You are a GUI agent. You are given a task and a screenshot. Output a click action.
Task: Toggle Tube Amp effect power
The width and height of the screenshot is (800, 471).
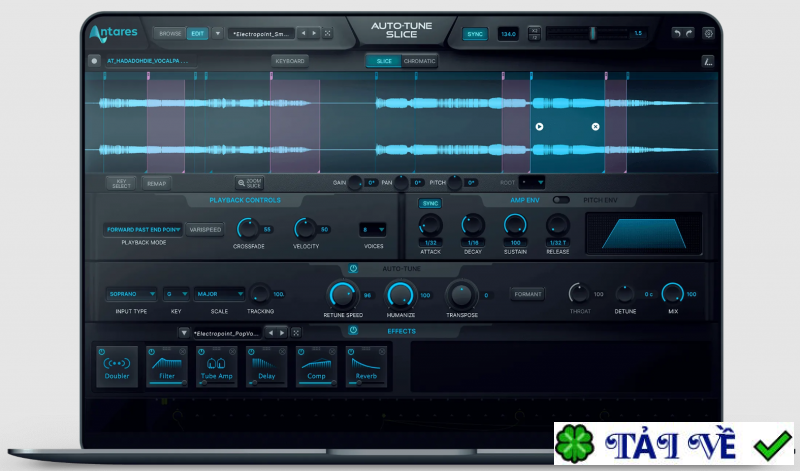(201, 352)
